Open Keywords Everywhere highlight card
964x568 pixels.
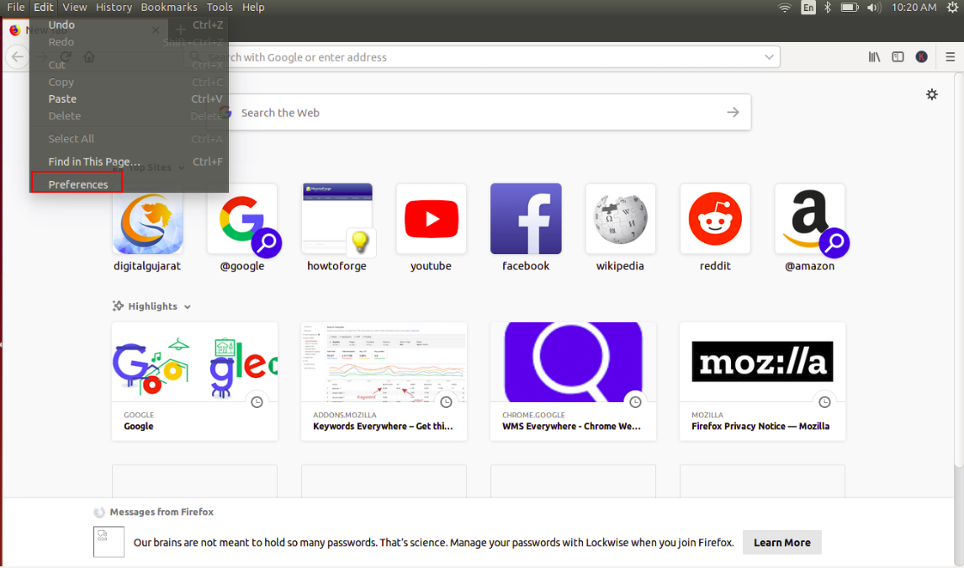[x=384, y=381]
